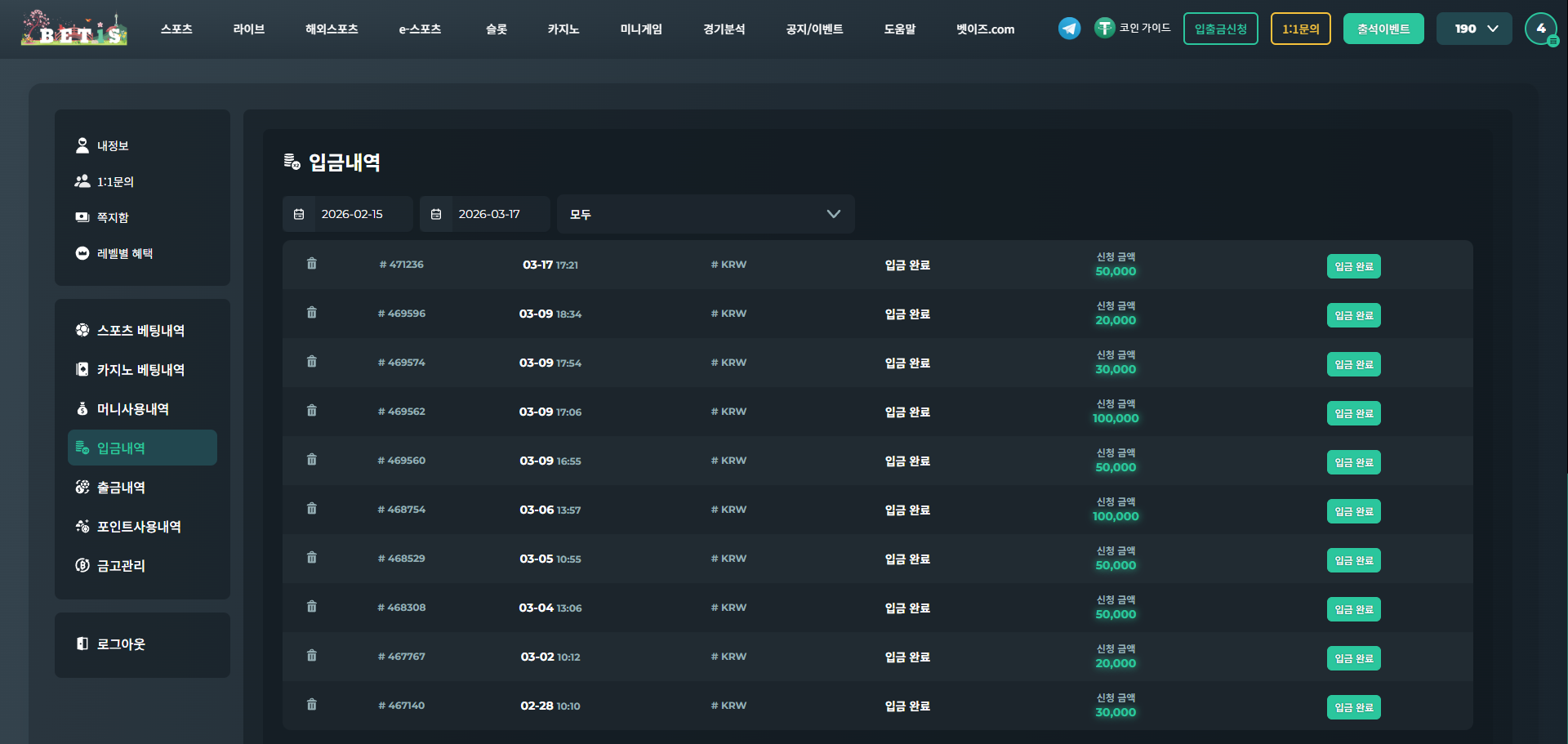The height and width of the screenshot is (744, 1568).
Task: Click 로그아웃 in the sidebar
Action: pyautogui.click(x=121, y=644)
